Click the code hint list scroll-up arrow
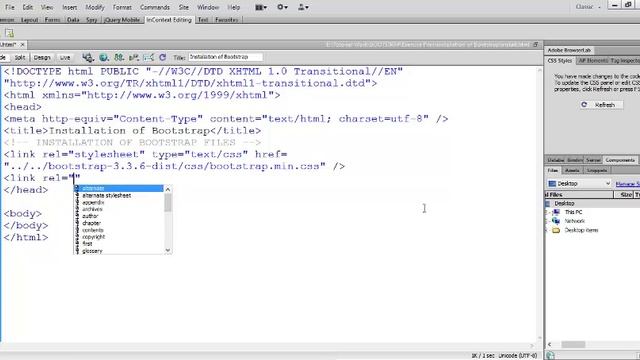Viewport: 640px width, 360px height. pos(168,189)
